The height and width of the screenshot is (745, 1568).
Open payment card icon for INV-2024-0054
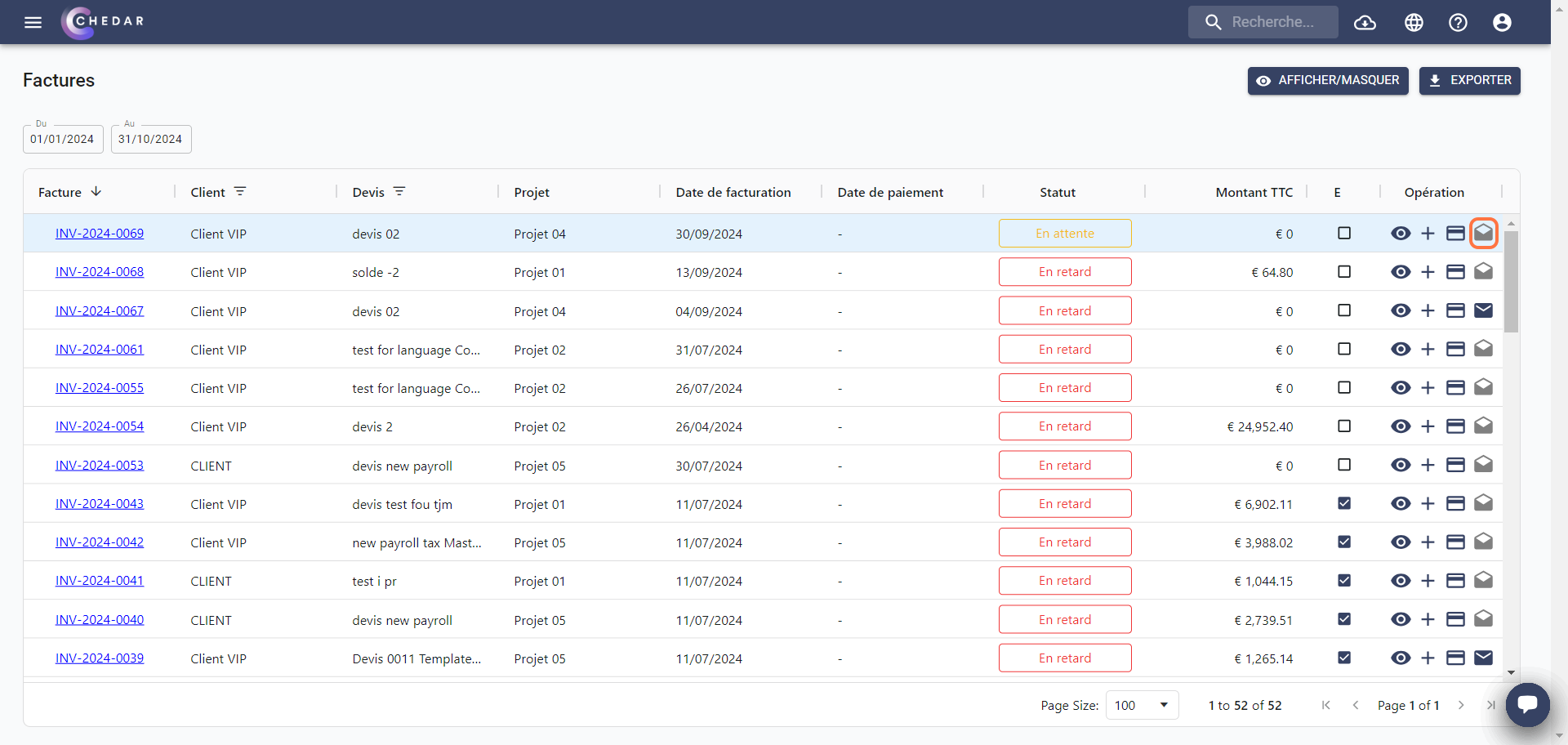point(1455,426)
